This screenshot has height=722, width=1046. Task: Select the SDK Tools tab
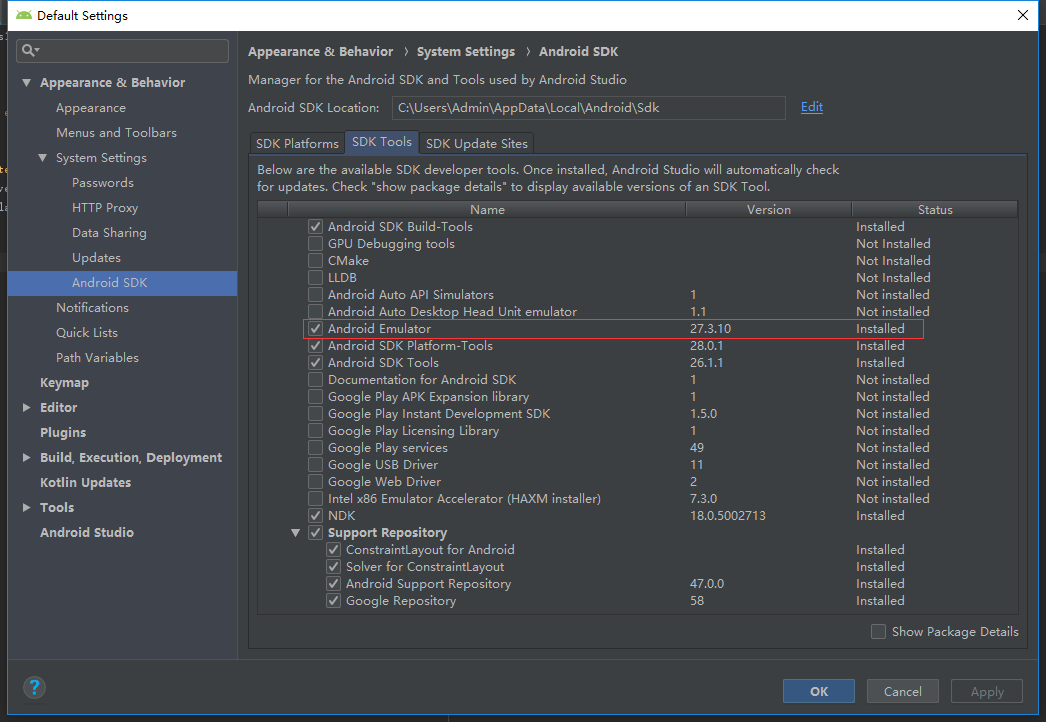coord(382,142)
